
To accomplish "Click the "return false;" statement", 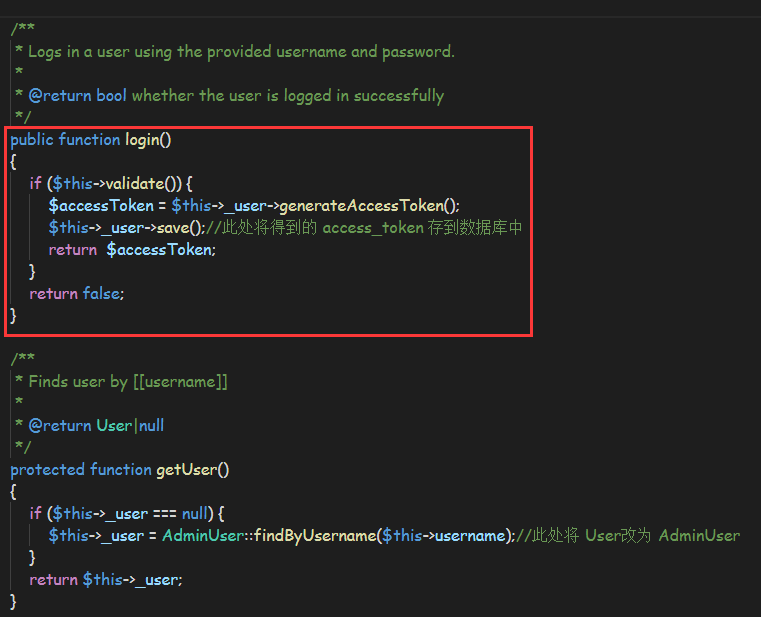I will pyautogui.click(x=77, y=294).
